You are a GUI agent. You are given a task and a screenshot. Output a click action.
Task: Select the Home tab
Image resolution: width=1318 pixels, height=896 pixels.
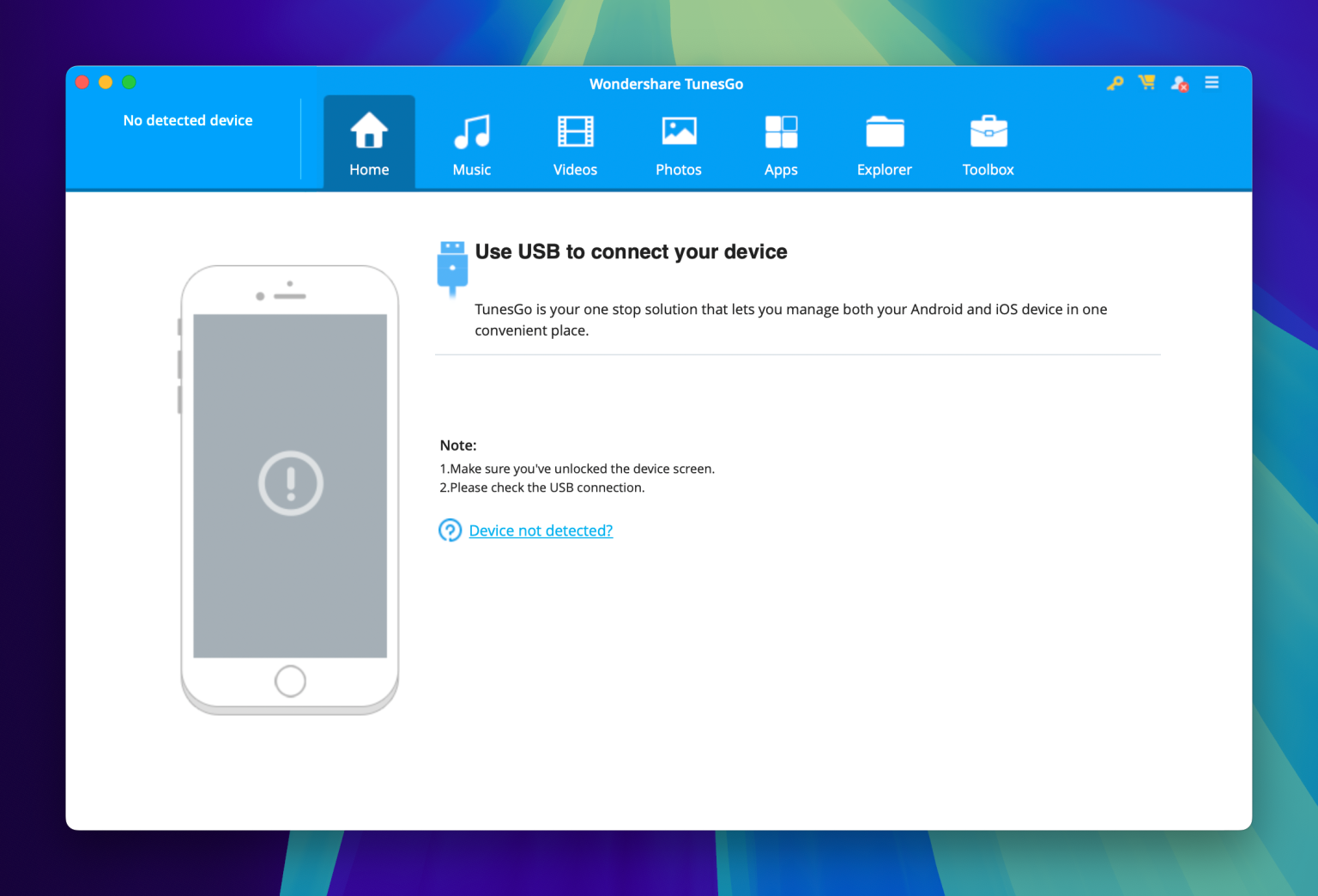click(x=369, y=142)
